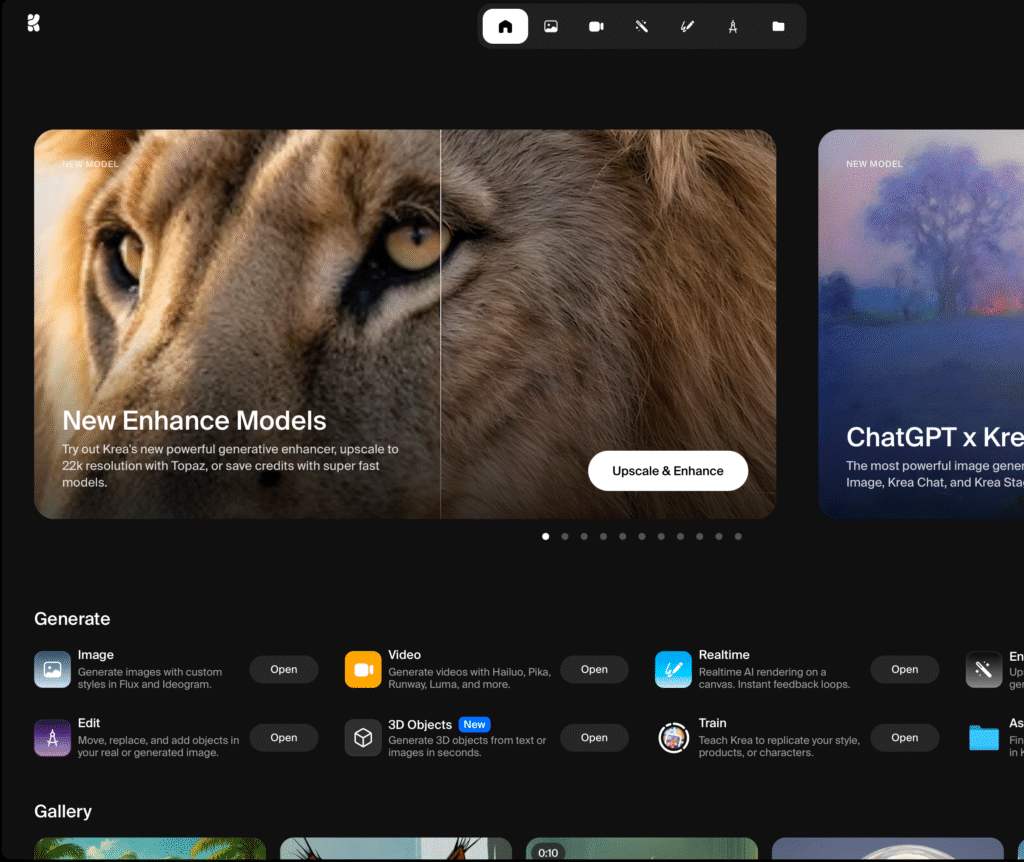Open the Image tool in top navigation
1024x862 pixels.
tap(551, 26)
